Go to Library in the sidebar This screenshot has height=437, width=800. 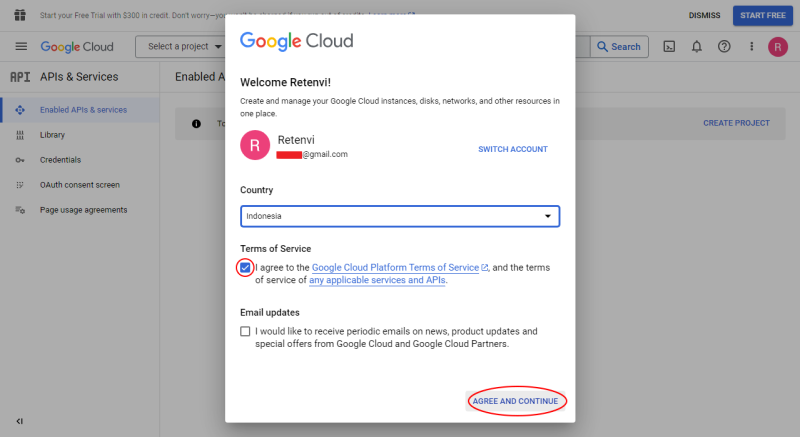[x=80, y=135]
